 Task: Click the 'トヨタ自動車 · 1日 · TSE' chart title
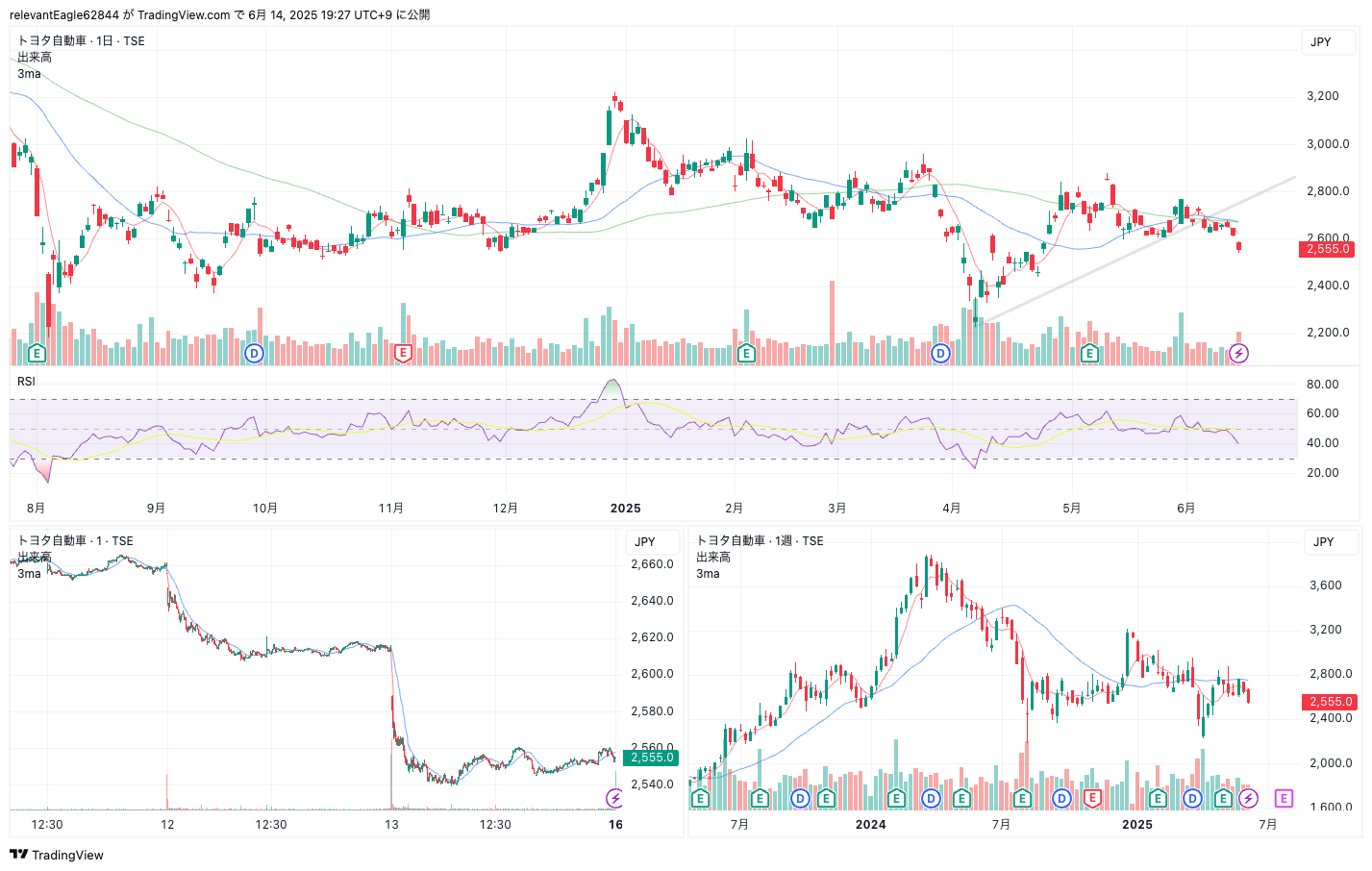(81, 40)
